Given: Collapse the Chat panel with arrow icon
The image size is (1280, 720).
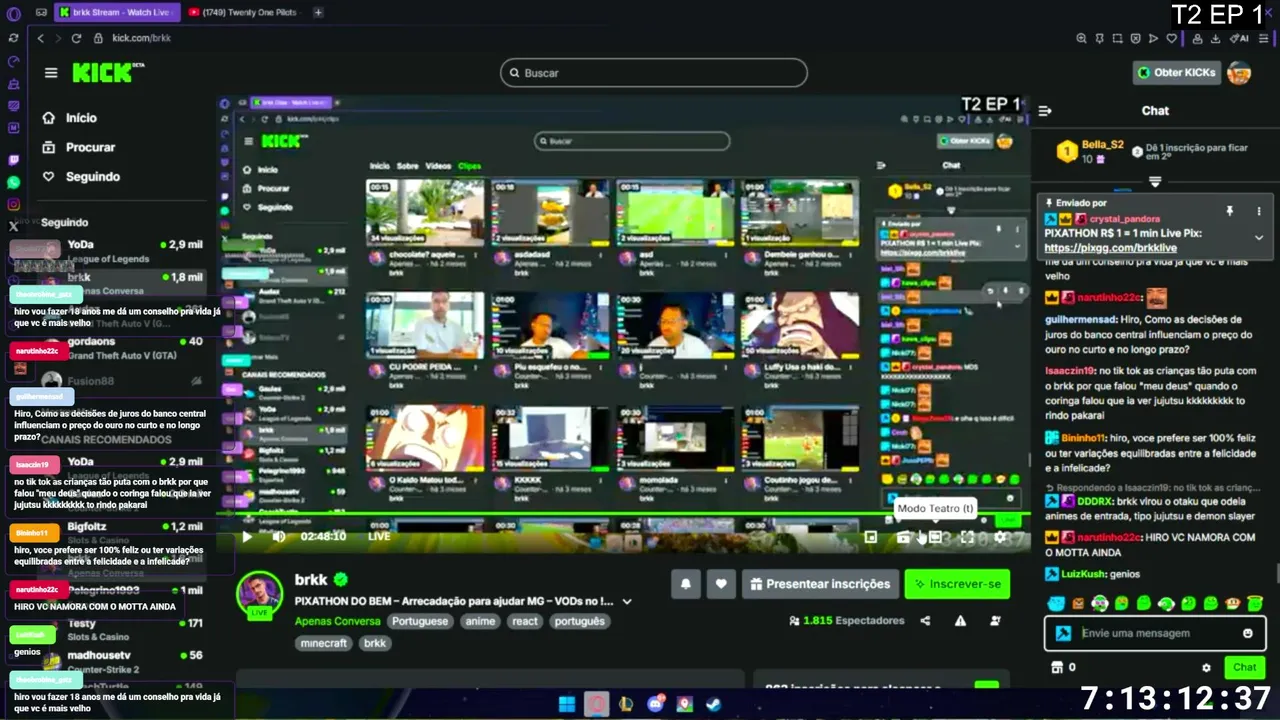Looking at the screenshot, I should pos(1045,111).
